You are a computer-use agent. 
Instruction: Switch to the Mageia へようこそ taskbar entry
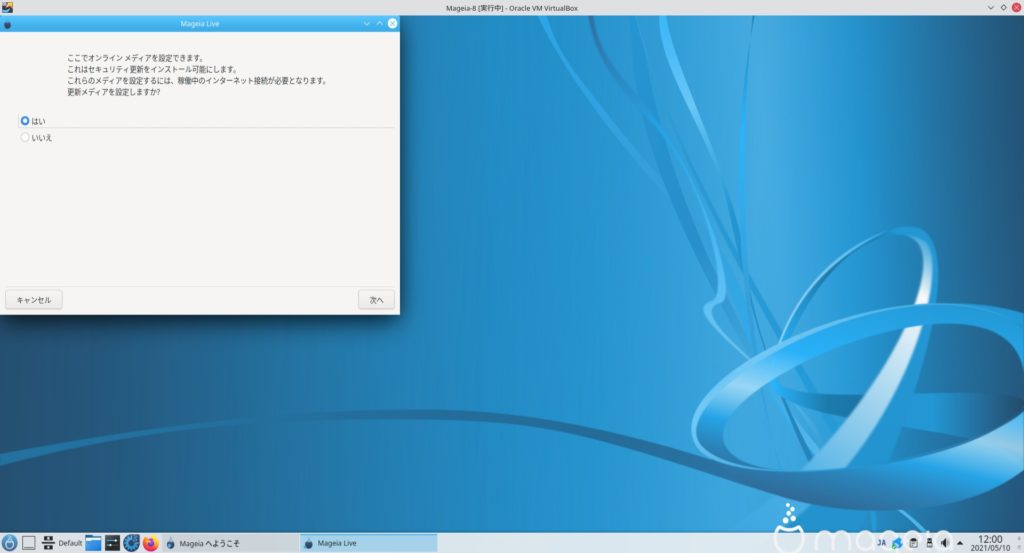coord(230,543)
